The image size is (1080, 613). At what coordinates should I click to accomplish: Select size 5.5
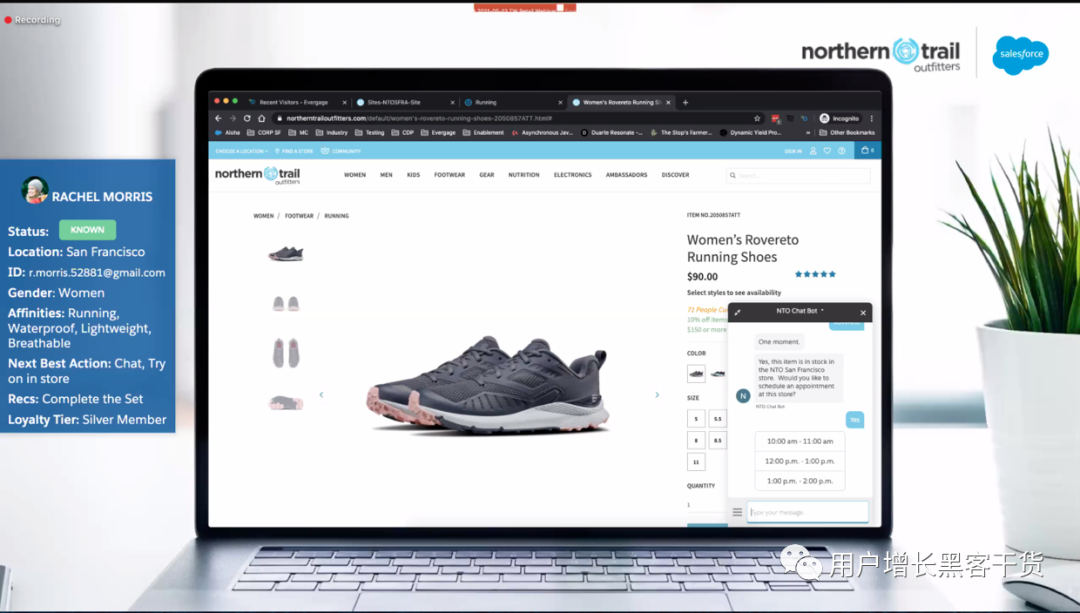(x=718, y=418)
